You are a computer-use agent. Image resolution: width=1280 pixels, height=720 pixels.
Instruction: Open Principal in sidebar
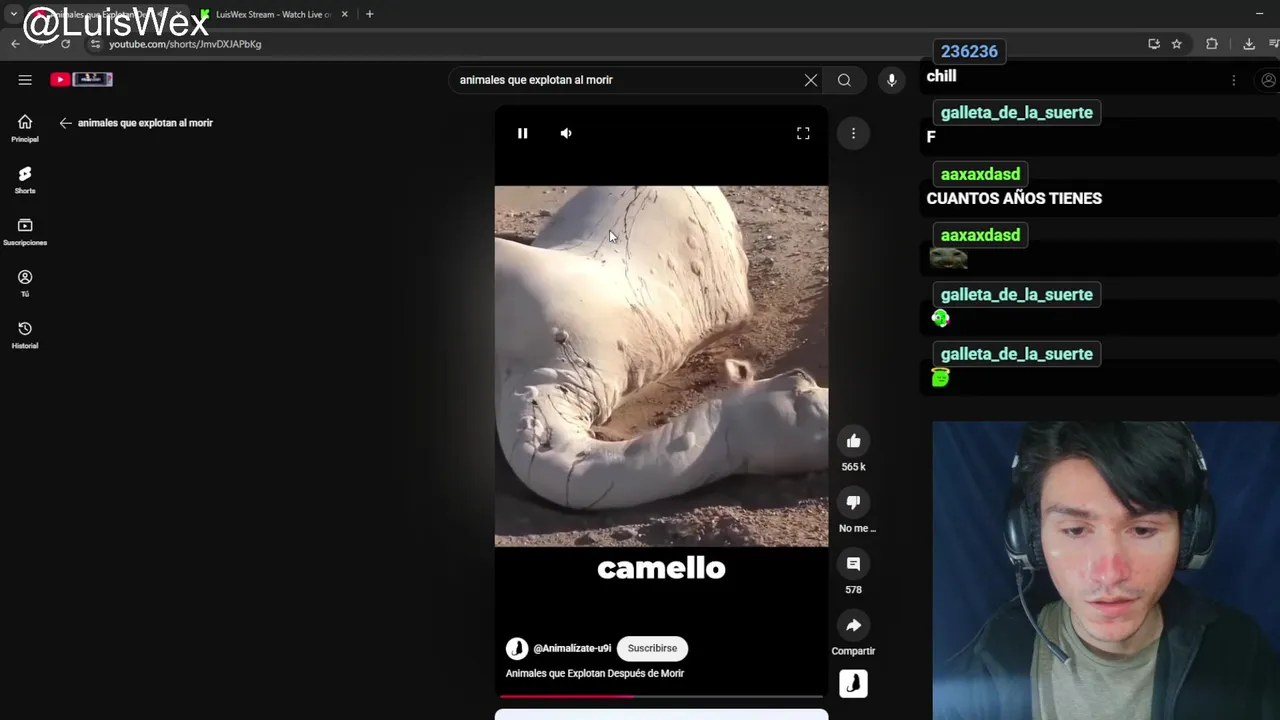coord(25,128)
